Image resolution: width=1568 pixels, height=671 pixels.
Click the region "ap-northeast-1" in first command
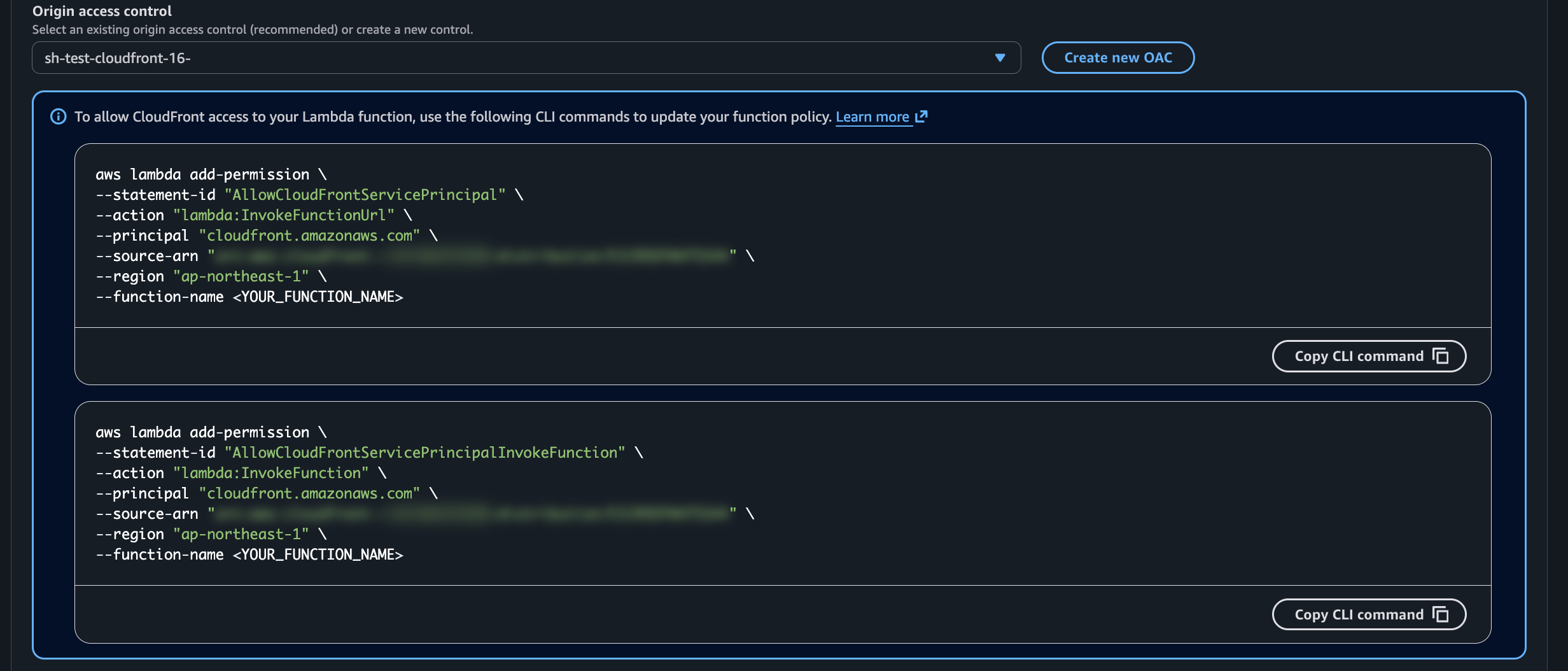241,276
